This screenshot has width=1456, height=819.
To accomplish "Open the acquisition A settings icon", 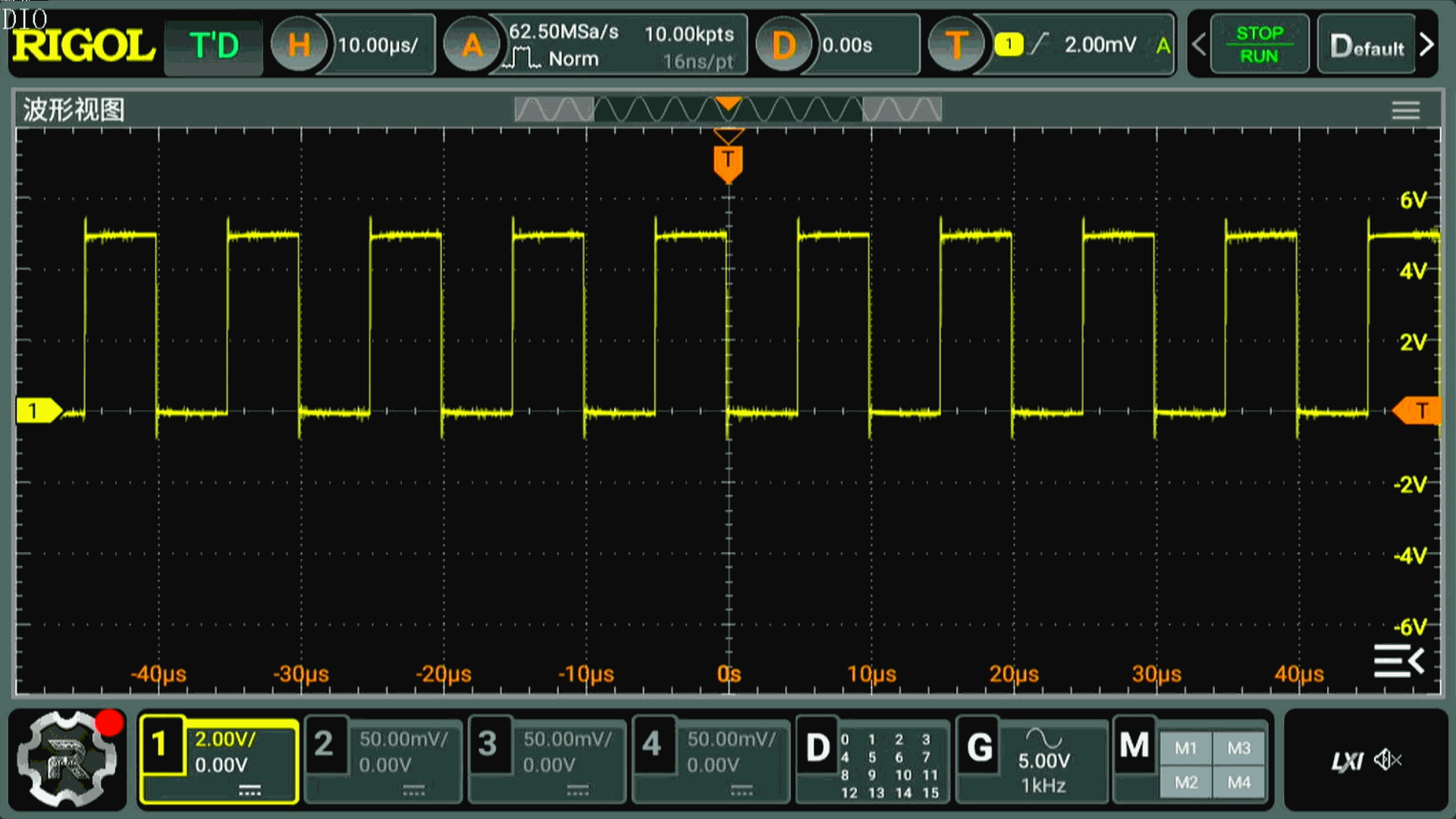I will coord(472,45).
